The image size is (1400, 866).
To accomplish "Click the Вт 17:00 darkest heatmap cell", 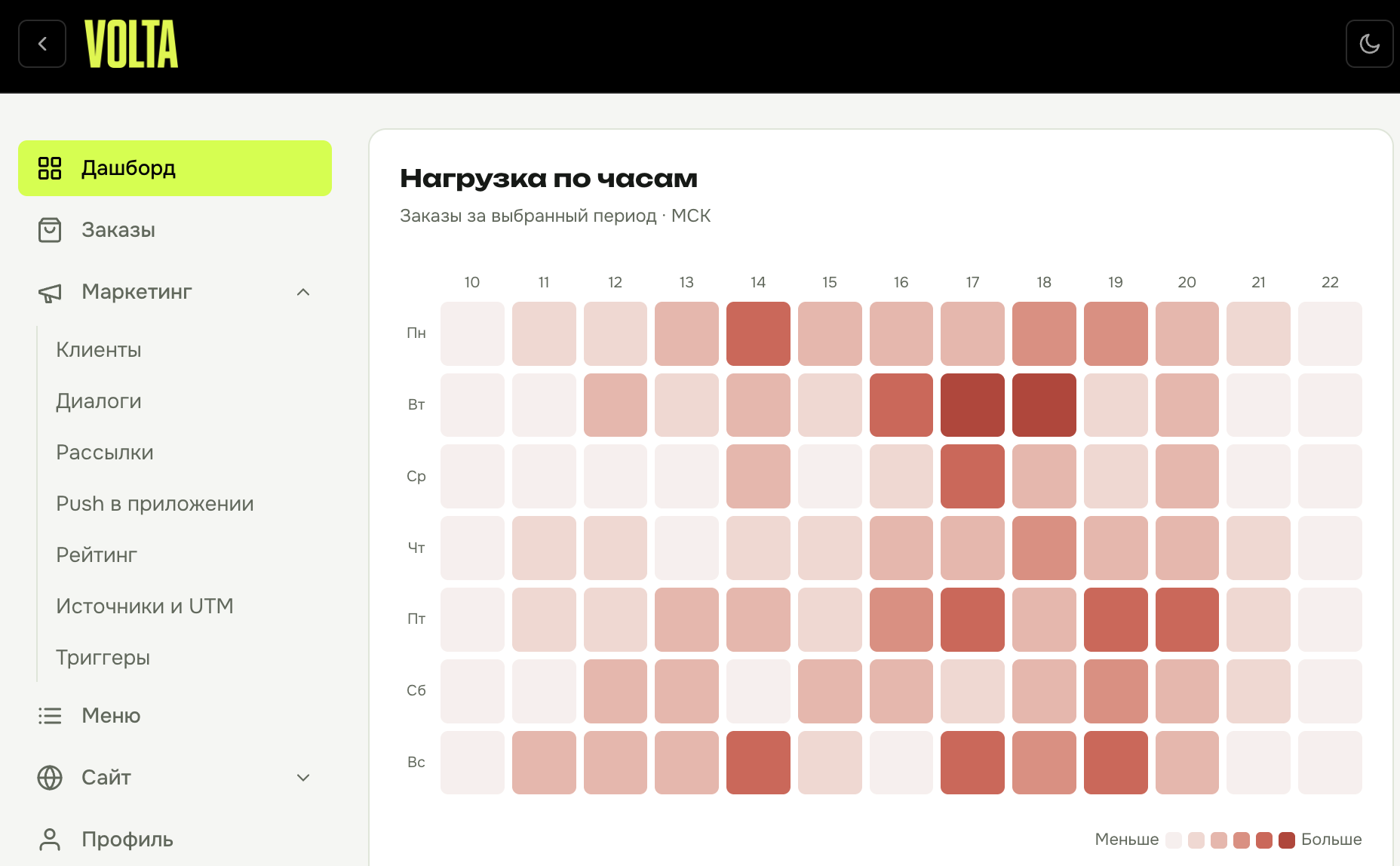I will pos(972,405).
